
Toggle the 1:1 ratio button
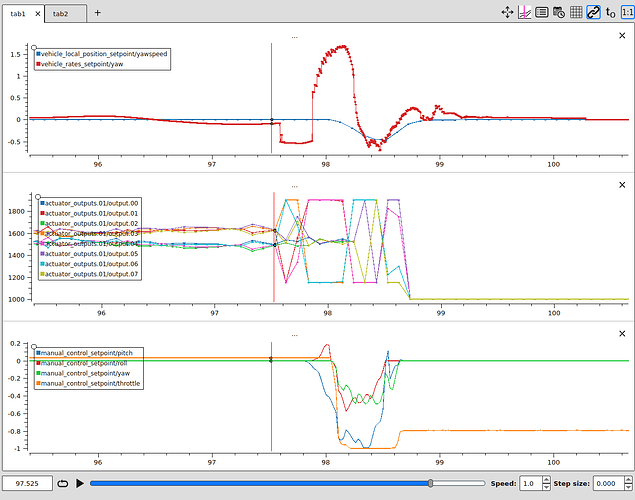pyautogui.click(x=628, y=13)
